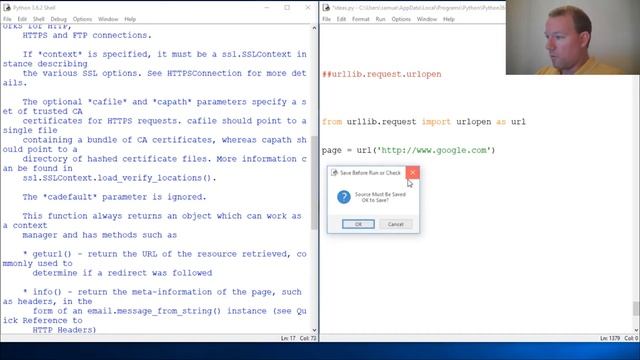640x360 pixels.
Task: Click the '##urllib.request.urlopen' comment line
Action: click(x=382, y=74)
